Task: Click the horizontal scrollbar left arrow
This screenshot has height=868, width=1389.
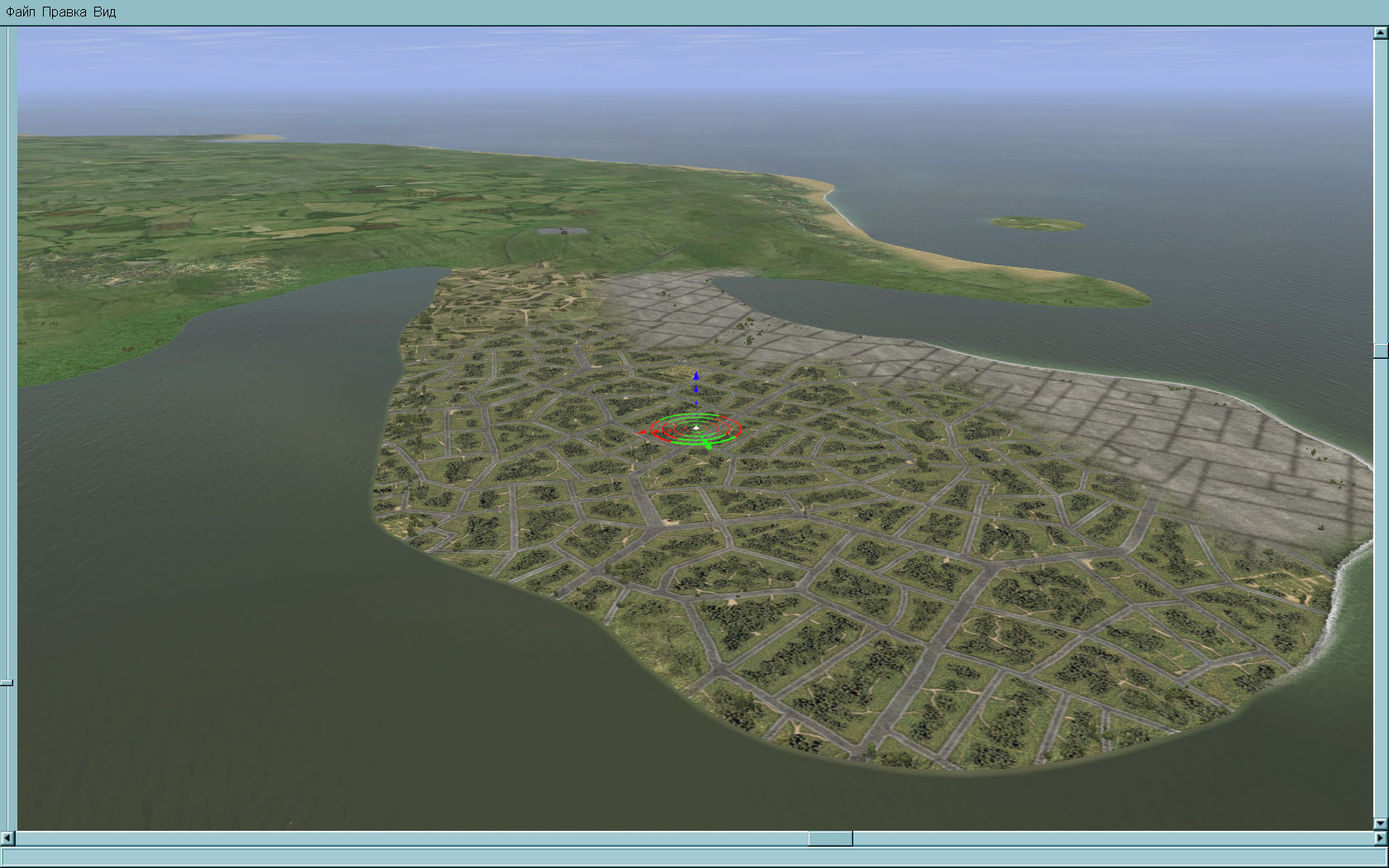Action: (9, 838)
